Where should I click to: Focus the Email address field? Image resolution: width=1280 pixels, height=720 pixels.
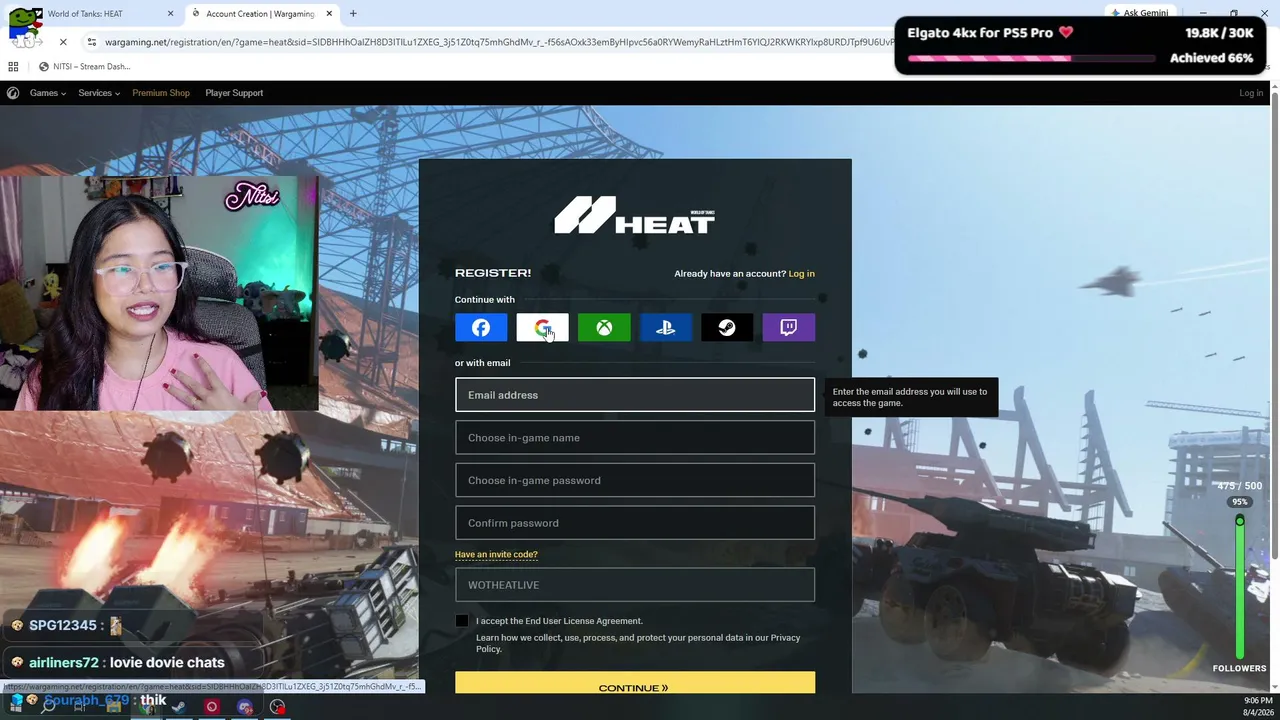[x=635, y=395]
